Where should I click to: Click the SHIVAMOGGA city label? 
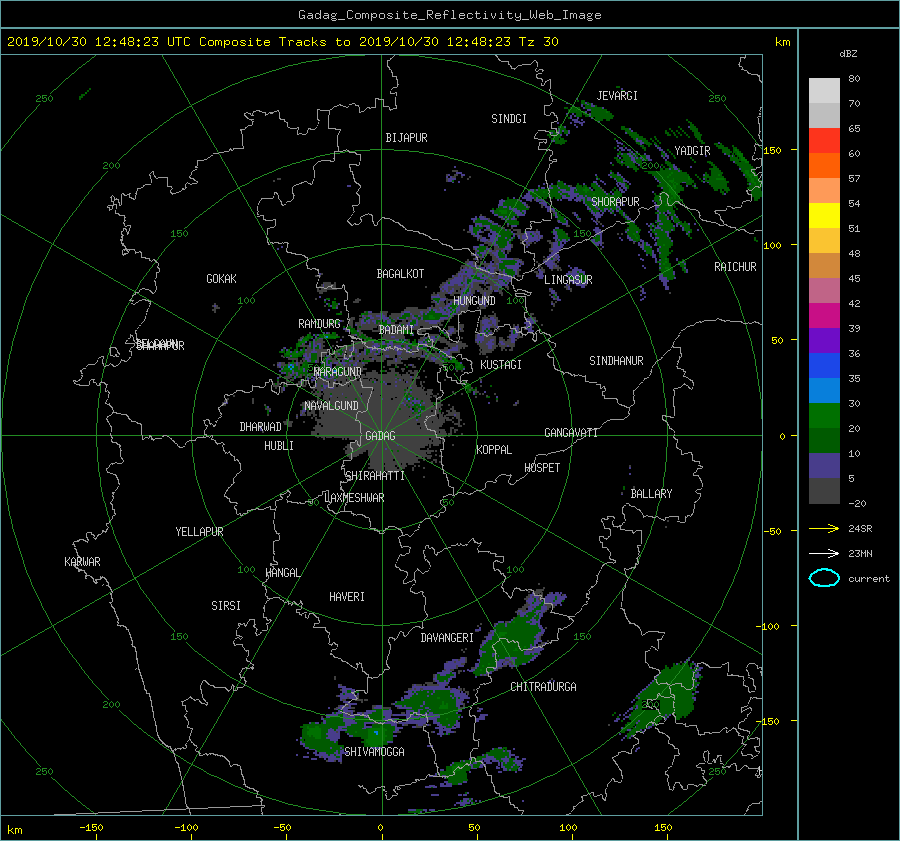[x=374, y=751]
